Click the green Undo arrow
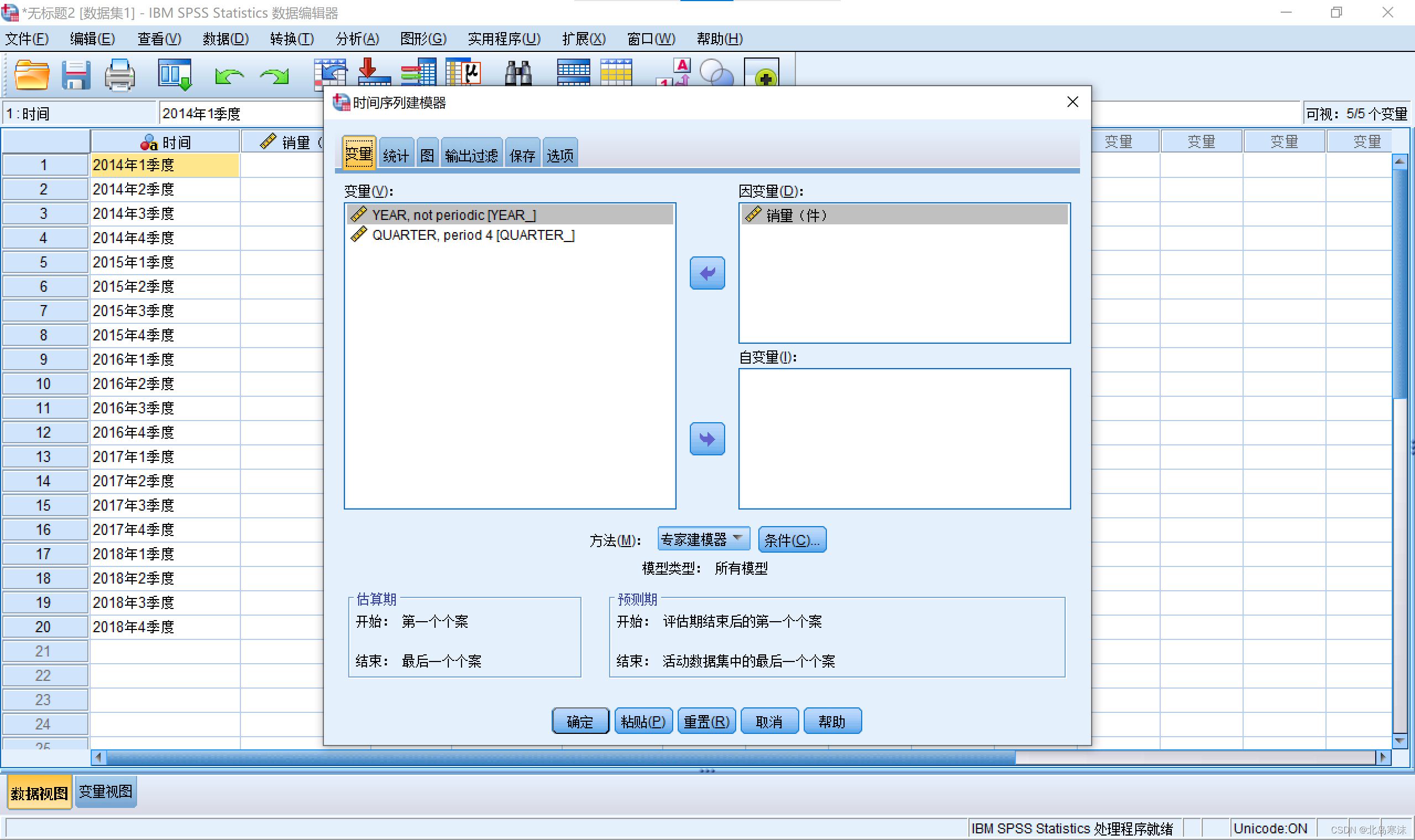Screen dimensions: 1415x840 [x=229, y=76]
